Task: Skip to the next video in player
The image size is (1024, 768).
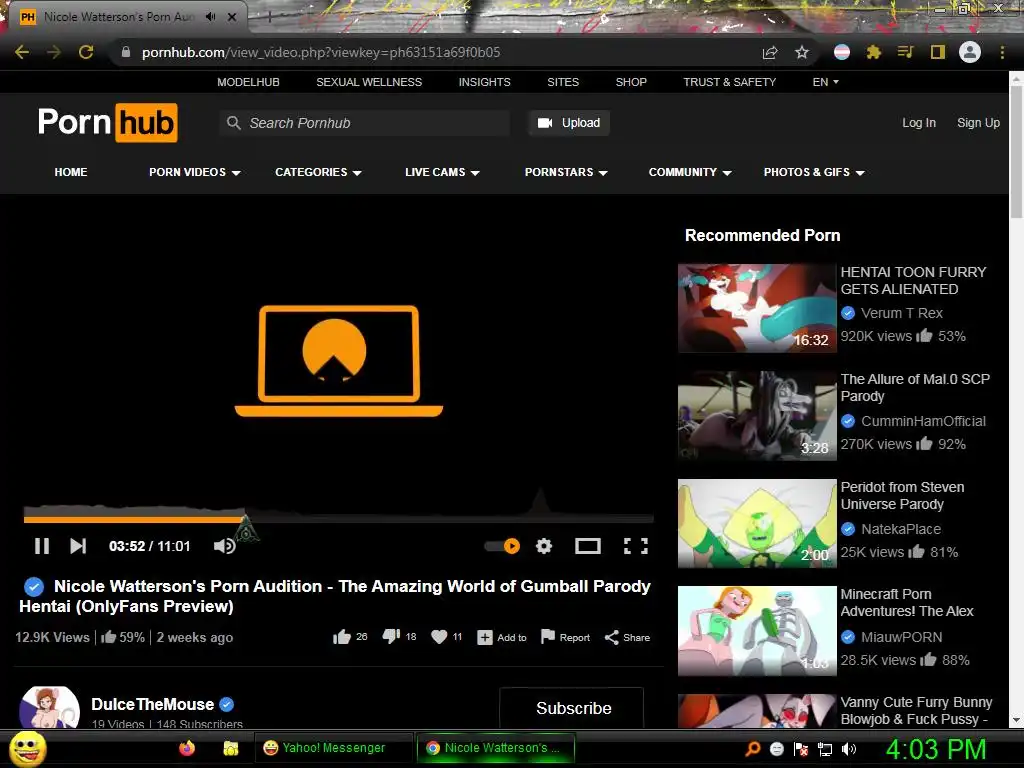Action: [x=78, y=546]
